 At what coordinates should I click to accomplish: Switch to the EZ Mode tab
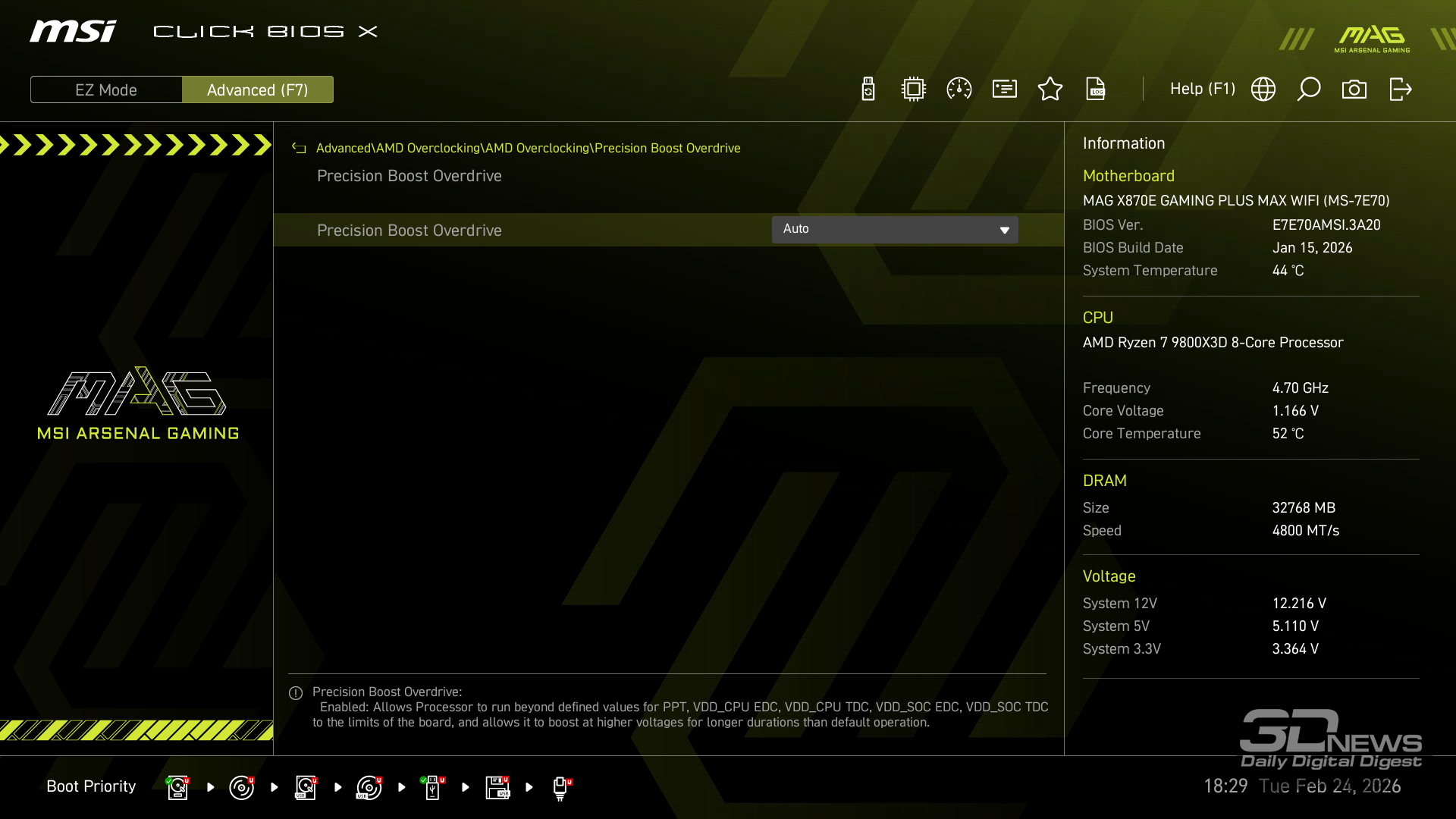click(106, 89)
